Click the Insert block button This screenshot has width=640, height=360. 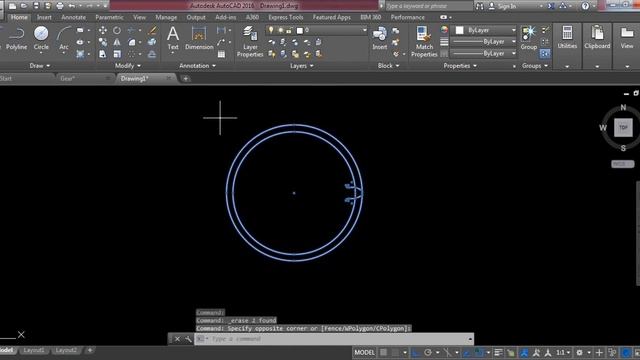pyautogui.click(x=380, y=38)
